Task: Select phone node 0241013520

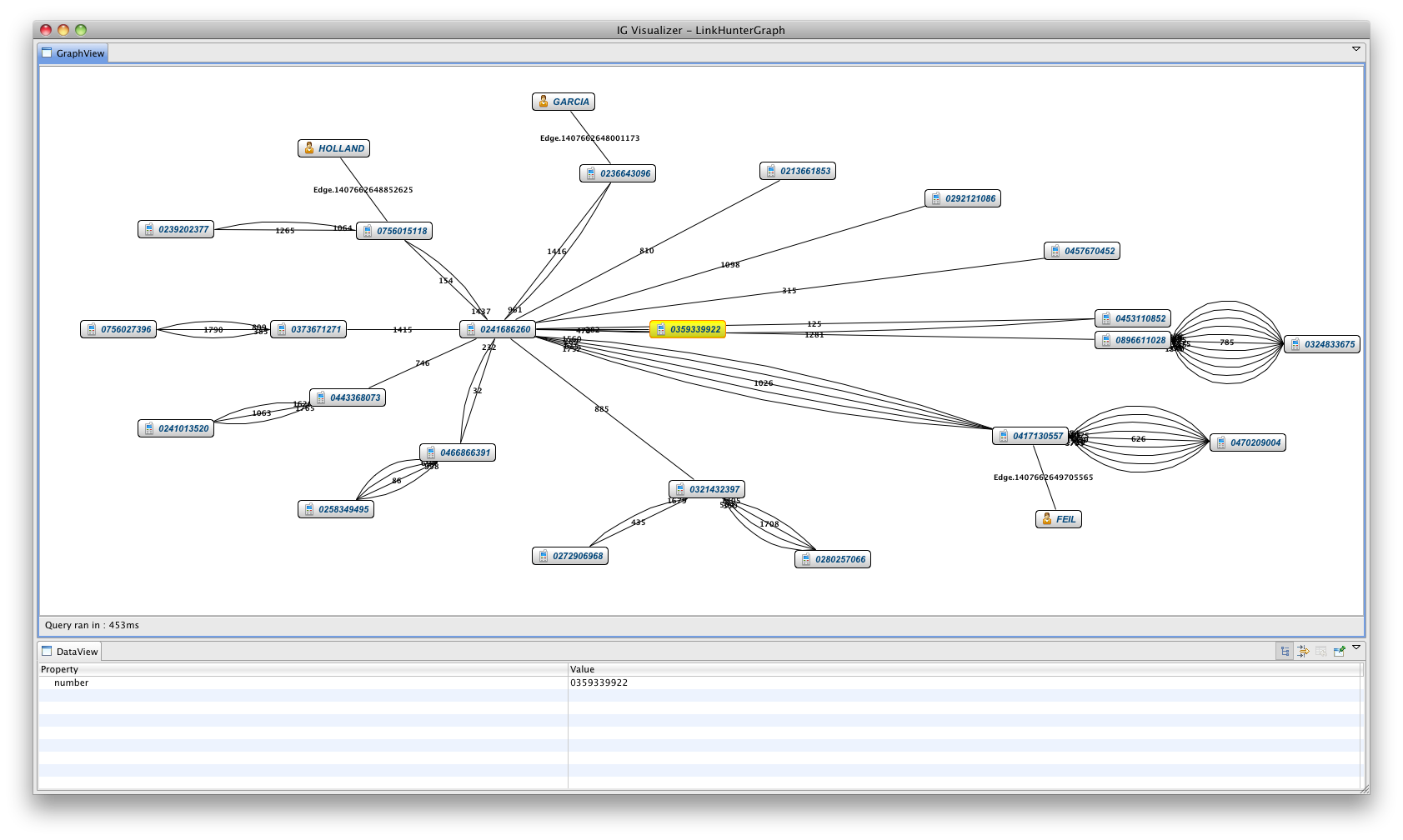Action: 176,428
